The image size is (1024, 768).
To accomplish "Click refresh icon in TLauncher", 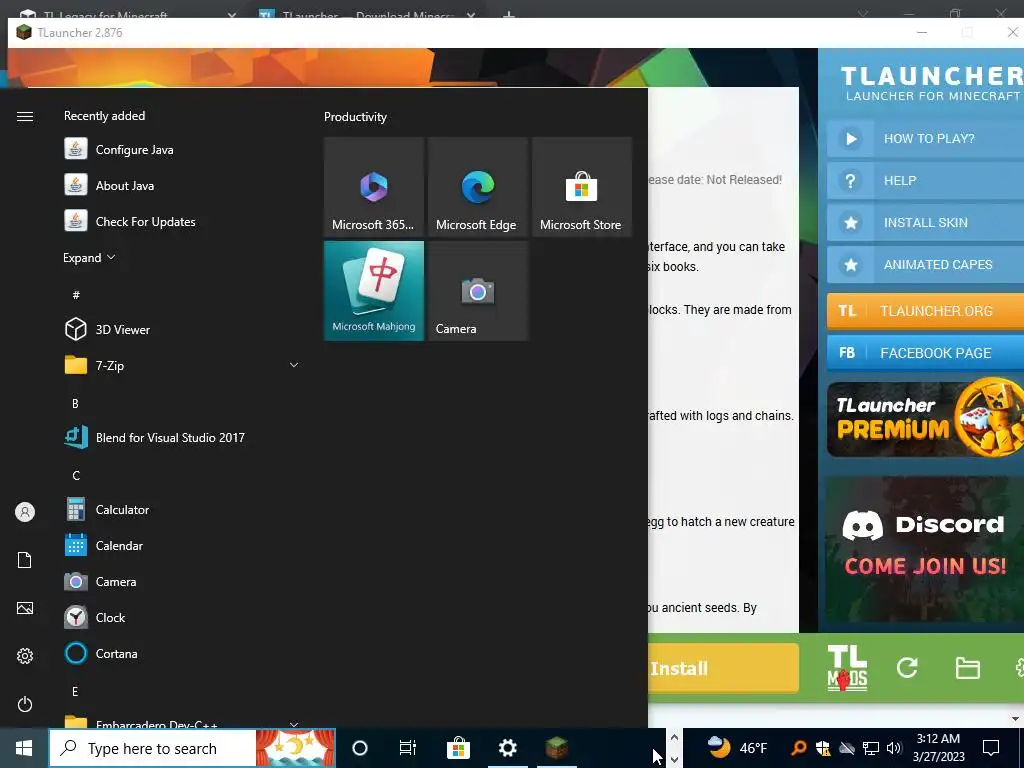I will [907, 667].
